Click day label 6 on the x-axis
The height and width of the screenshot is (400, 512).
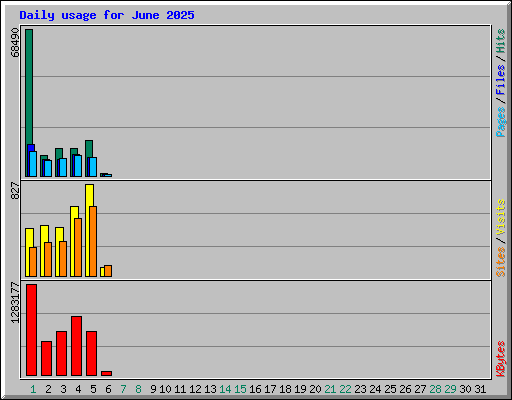(108, 389)
